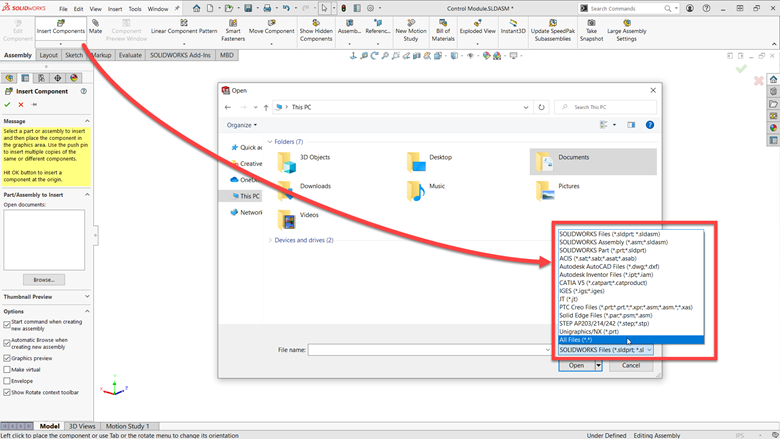Image resolution: width=780 pixels, height=439 pixels.
Task: Toggle Automatic Browse when creating new assembly
Action: click(7, 343)
